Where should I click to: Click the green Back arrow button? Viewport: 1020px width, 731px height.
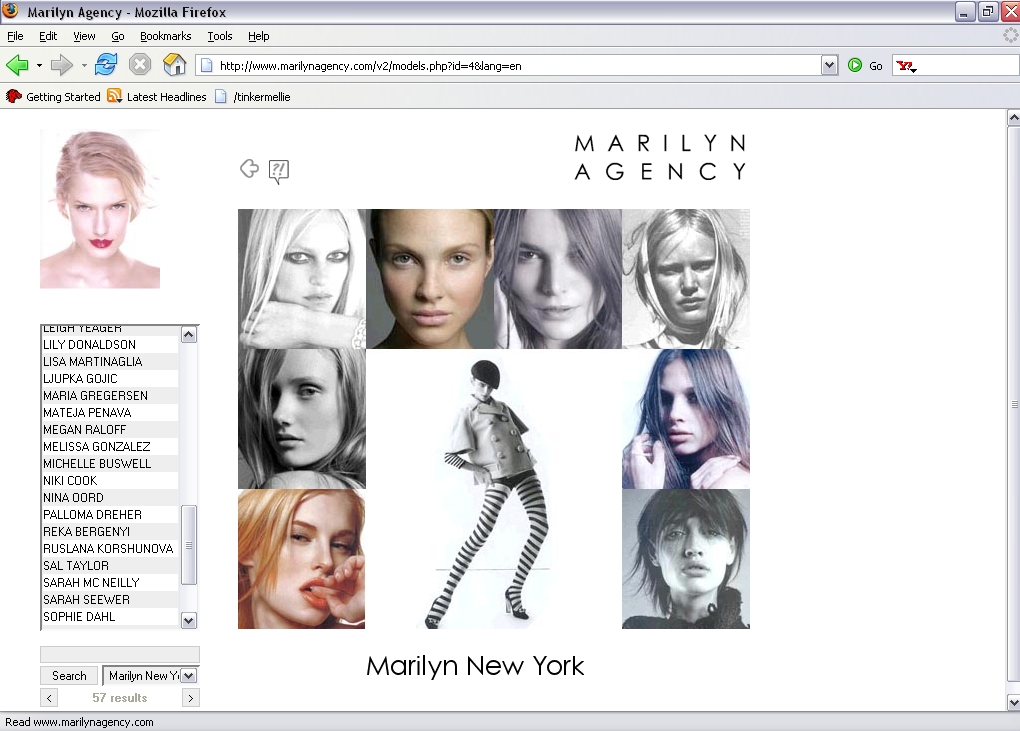pos(17,65)
